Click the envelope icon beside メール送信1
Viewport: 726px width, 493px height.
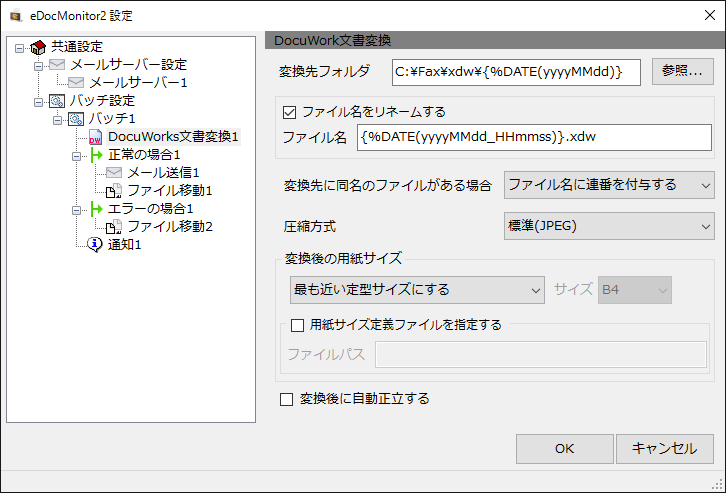pos(114,173)
